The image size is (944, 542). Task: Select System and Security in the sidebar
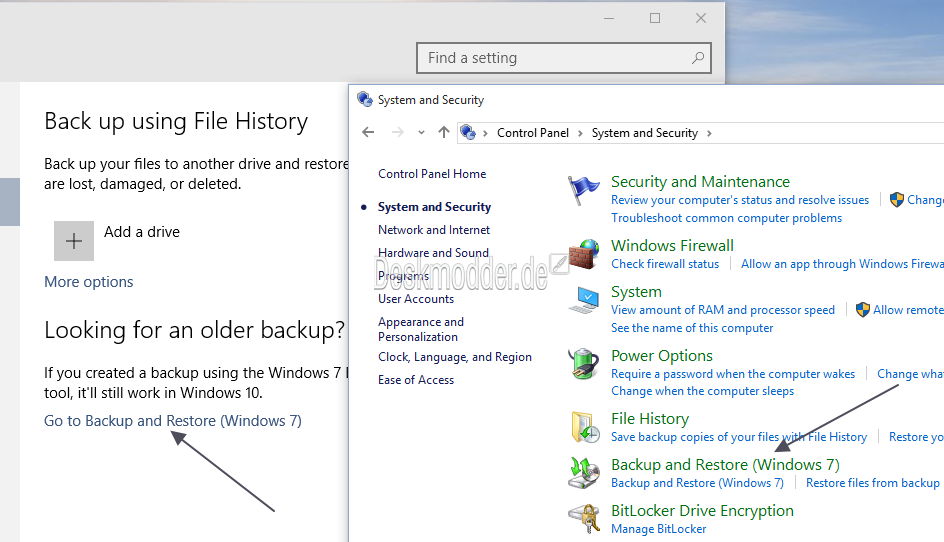coord(434,207)
